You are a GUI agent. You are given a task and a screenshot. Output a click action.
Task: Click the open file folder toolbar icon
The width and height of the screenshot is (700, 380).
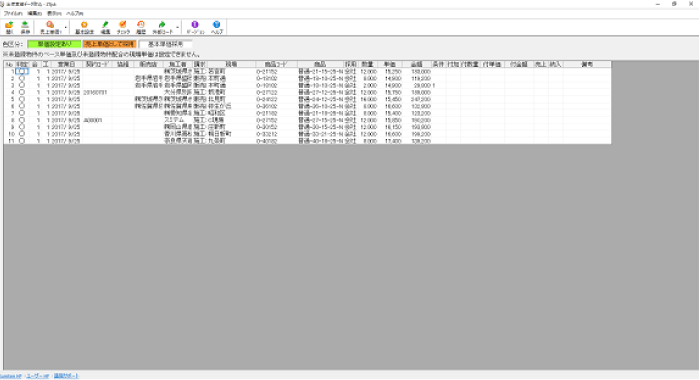point(9,27)
